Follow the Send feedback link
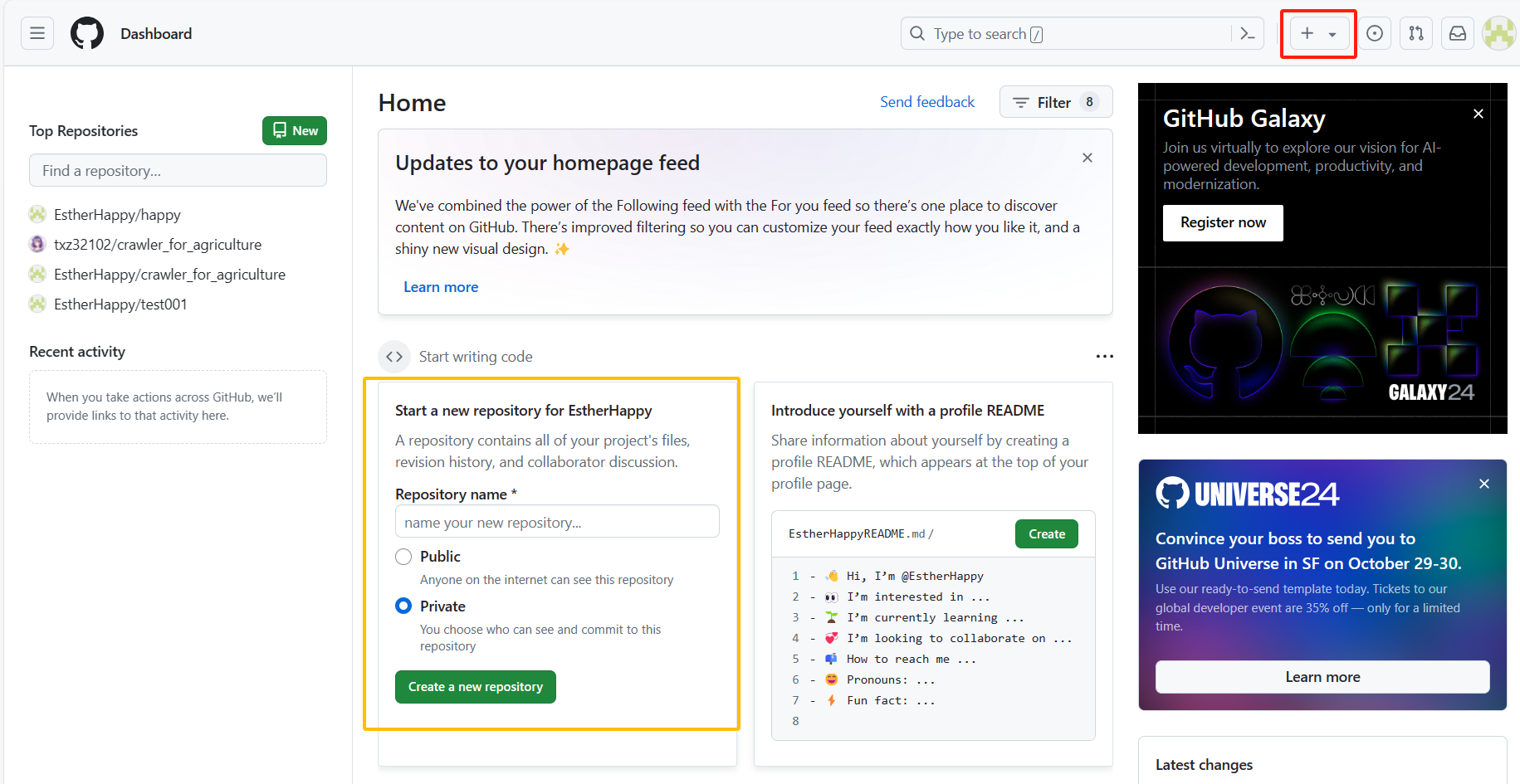 pos(927,102)
